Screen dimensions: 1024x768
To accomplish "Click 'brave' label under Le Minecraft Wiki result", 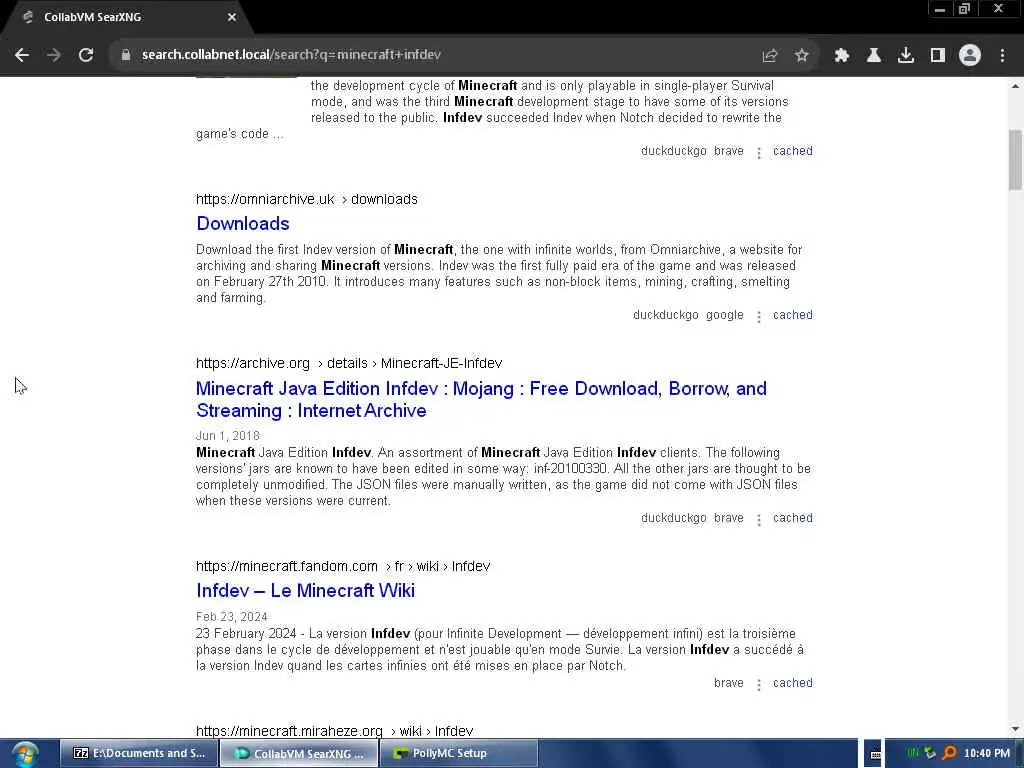I will tap(729, 683).
